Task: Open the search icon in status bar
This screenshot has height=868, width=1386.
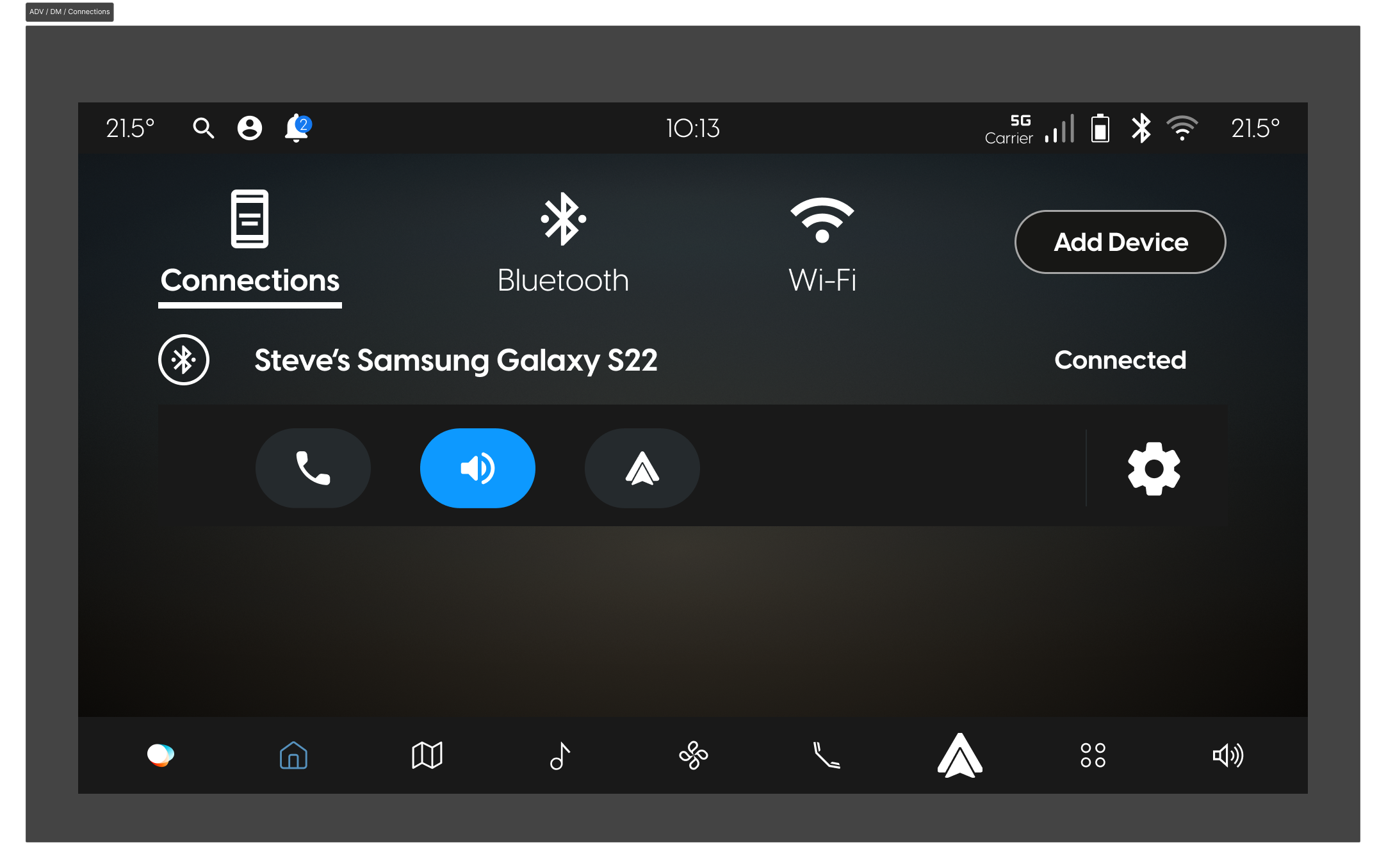Action: [204, 128]
